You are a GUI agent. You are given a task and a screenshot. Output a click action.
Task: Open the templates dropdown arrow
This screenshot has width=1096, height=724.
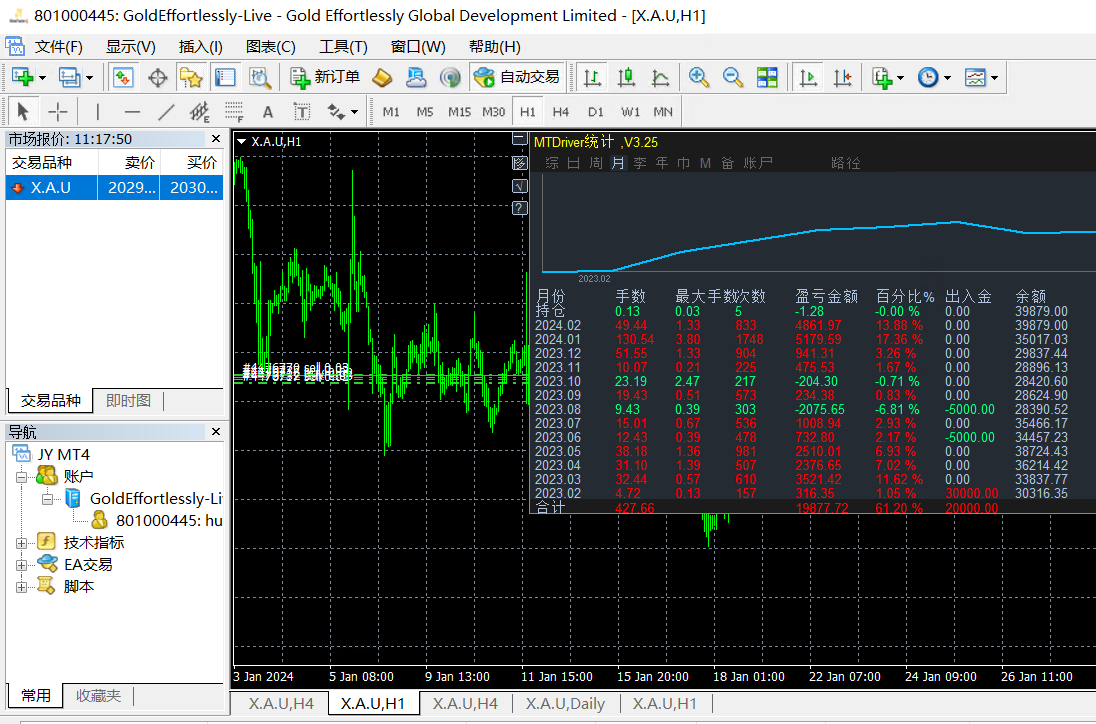(x=994, y=78)
